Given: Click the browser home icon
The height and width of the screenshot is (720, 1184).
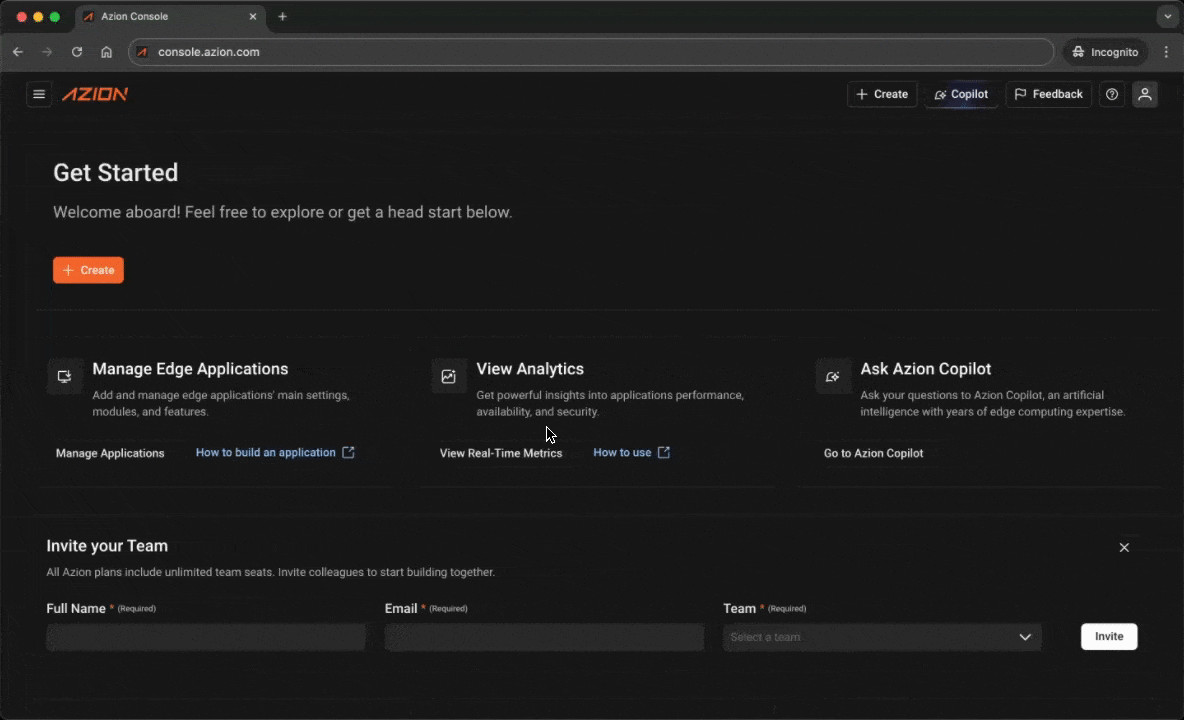Looking at the screenshot, I should click(x=106, y=52).
